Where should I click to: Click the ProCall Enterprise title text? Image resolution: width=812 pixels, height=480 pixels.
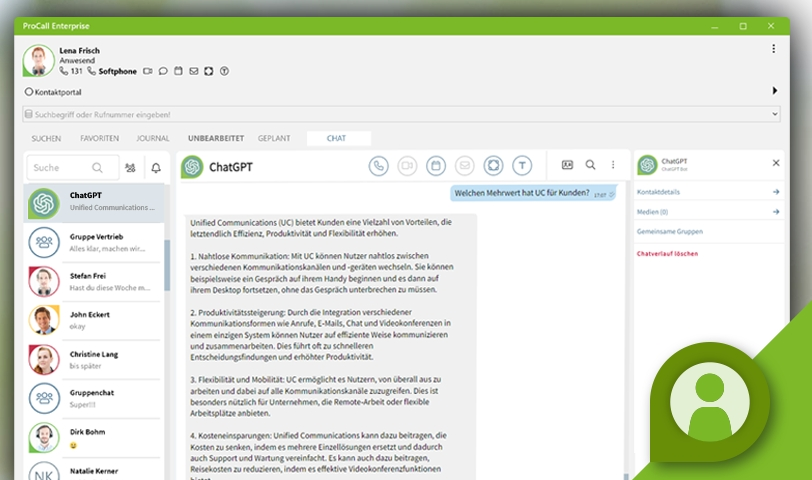coord(56,26)
